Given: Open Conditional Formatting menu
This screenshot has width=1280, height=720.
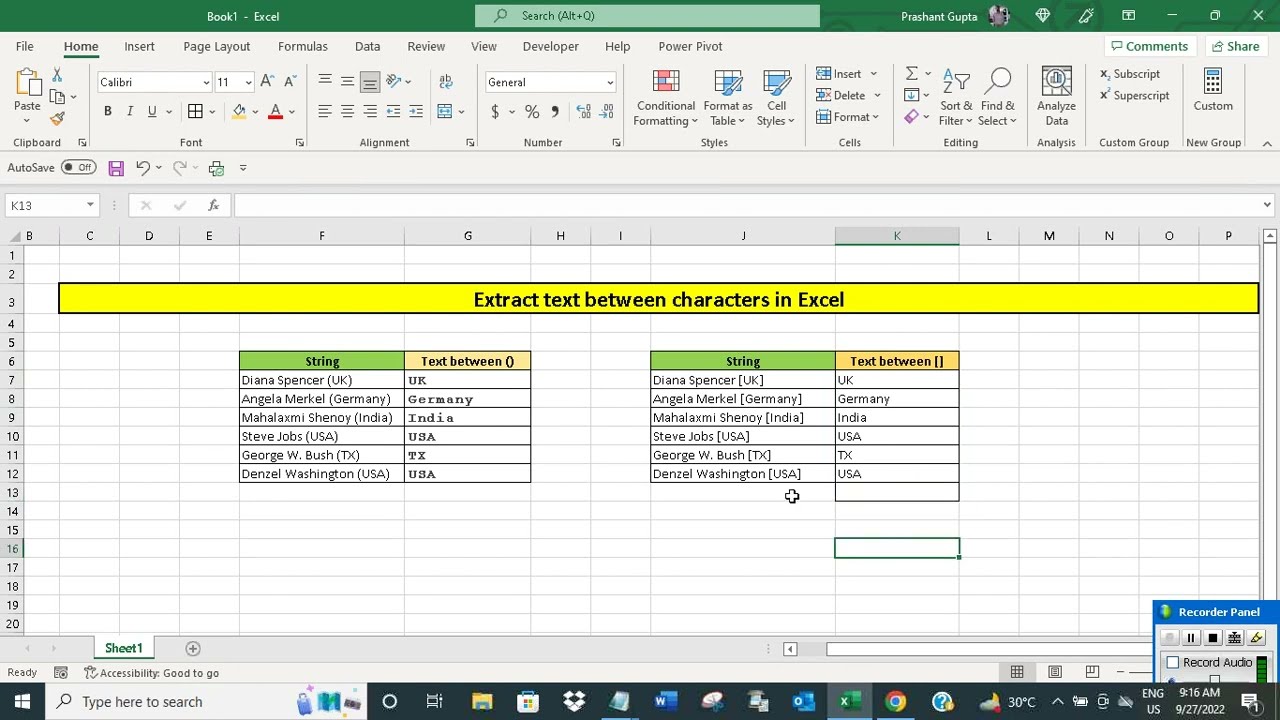Looking at the screenshot, I should 666,97.
